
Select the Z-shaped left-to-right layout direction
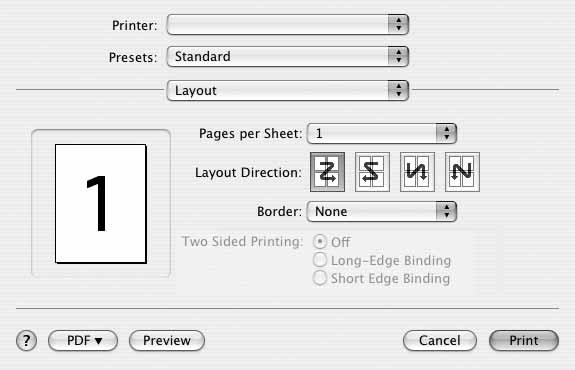(327, 172)
